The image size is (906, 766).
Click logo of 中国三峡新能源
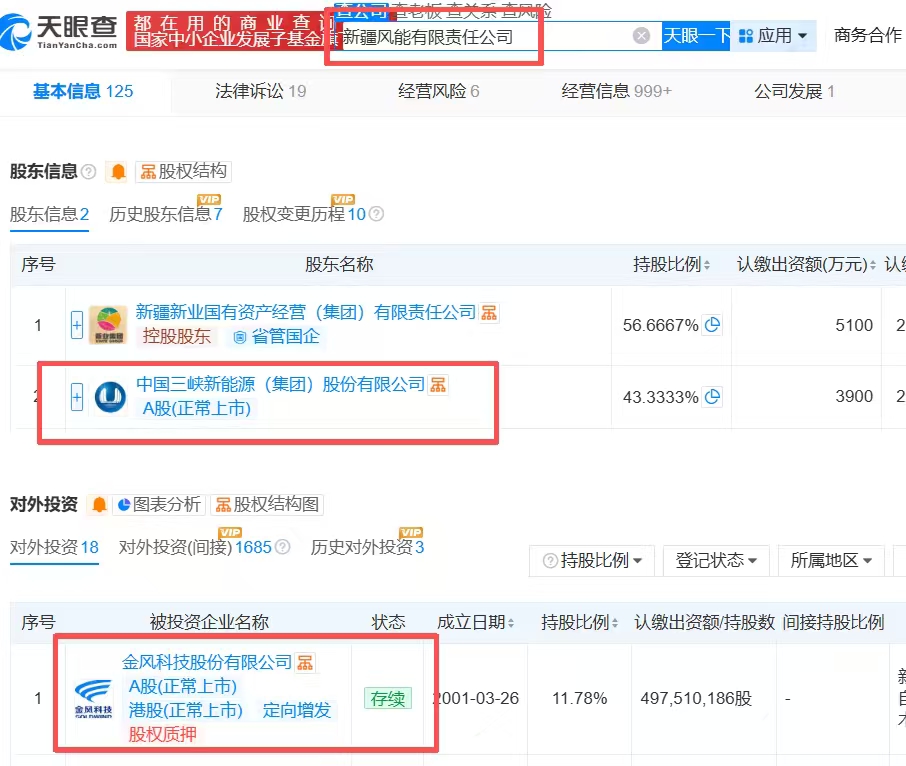point(110,397)
